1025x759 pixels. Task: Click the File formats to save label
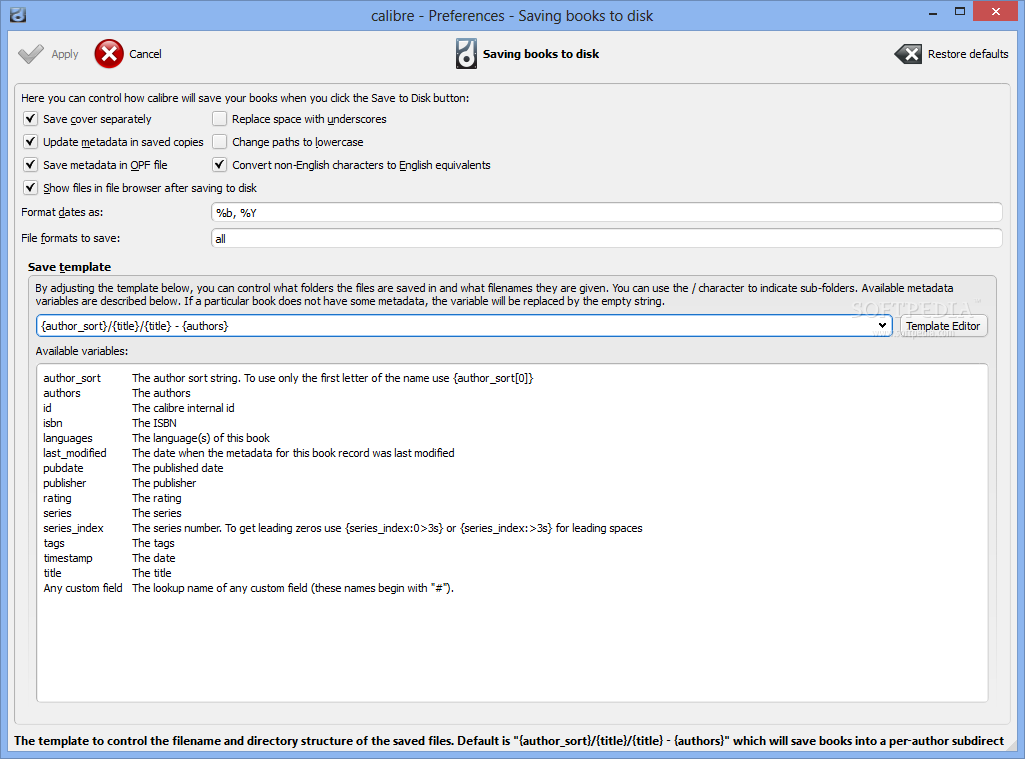[71, 239]
